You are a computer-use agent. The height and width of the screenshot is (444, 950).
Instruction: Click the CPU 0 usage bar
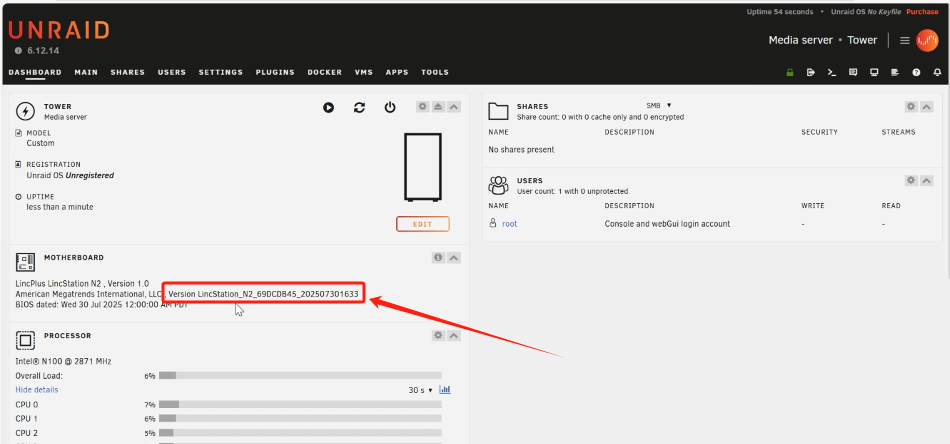[301, 405]
